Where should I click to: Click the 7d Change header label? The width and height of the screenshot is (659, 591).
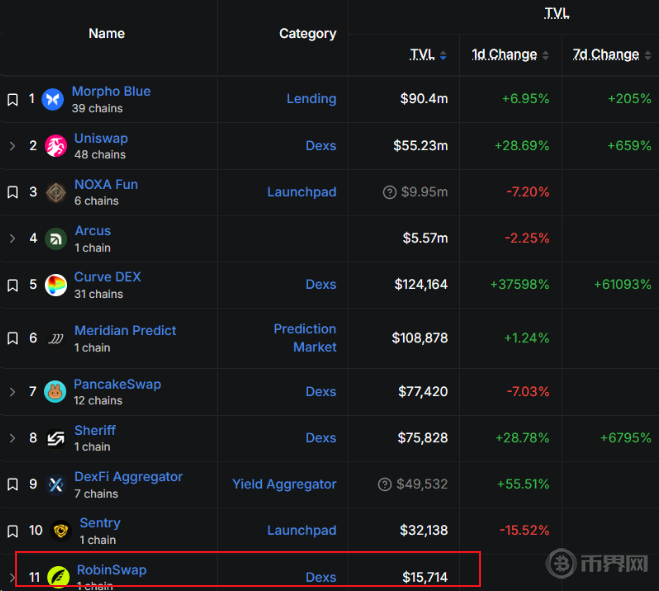pos(606,55)
